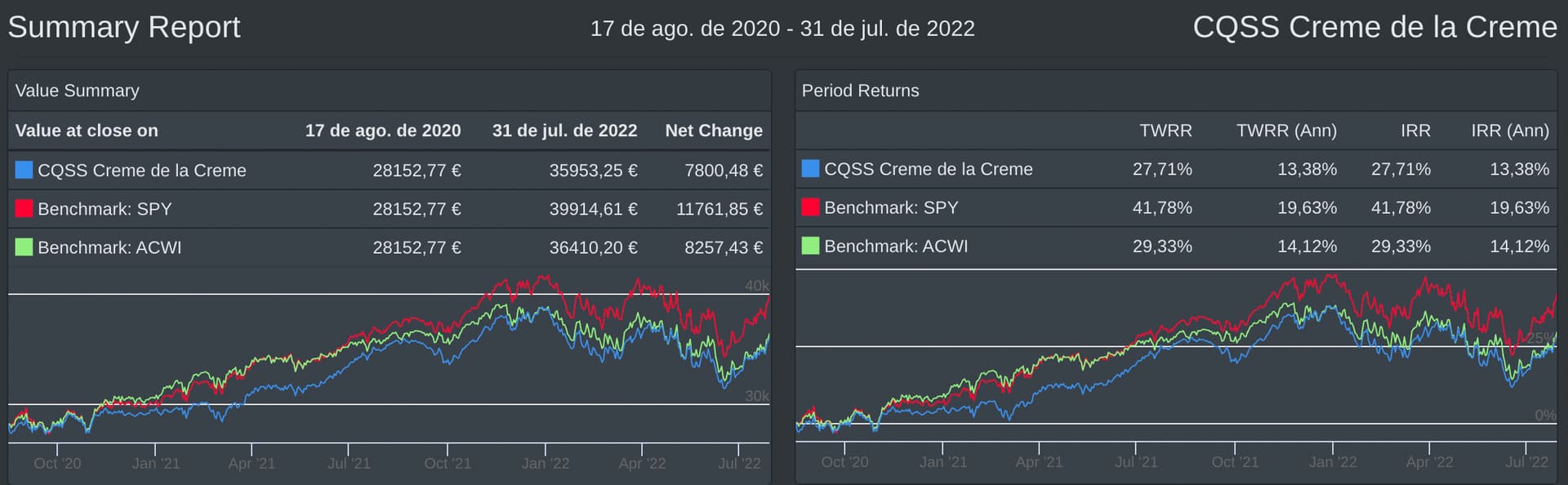Click the report date range header
The width and height of the screenshot is (1568, 485).
pos(782,29)
